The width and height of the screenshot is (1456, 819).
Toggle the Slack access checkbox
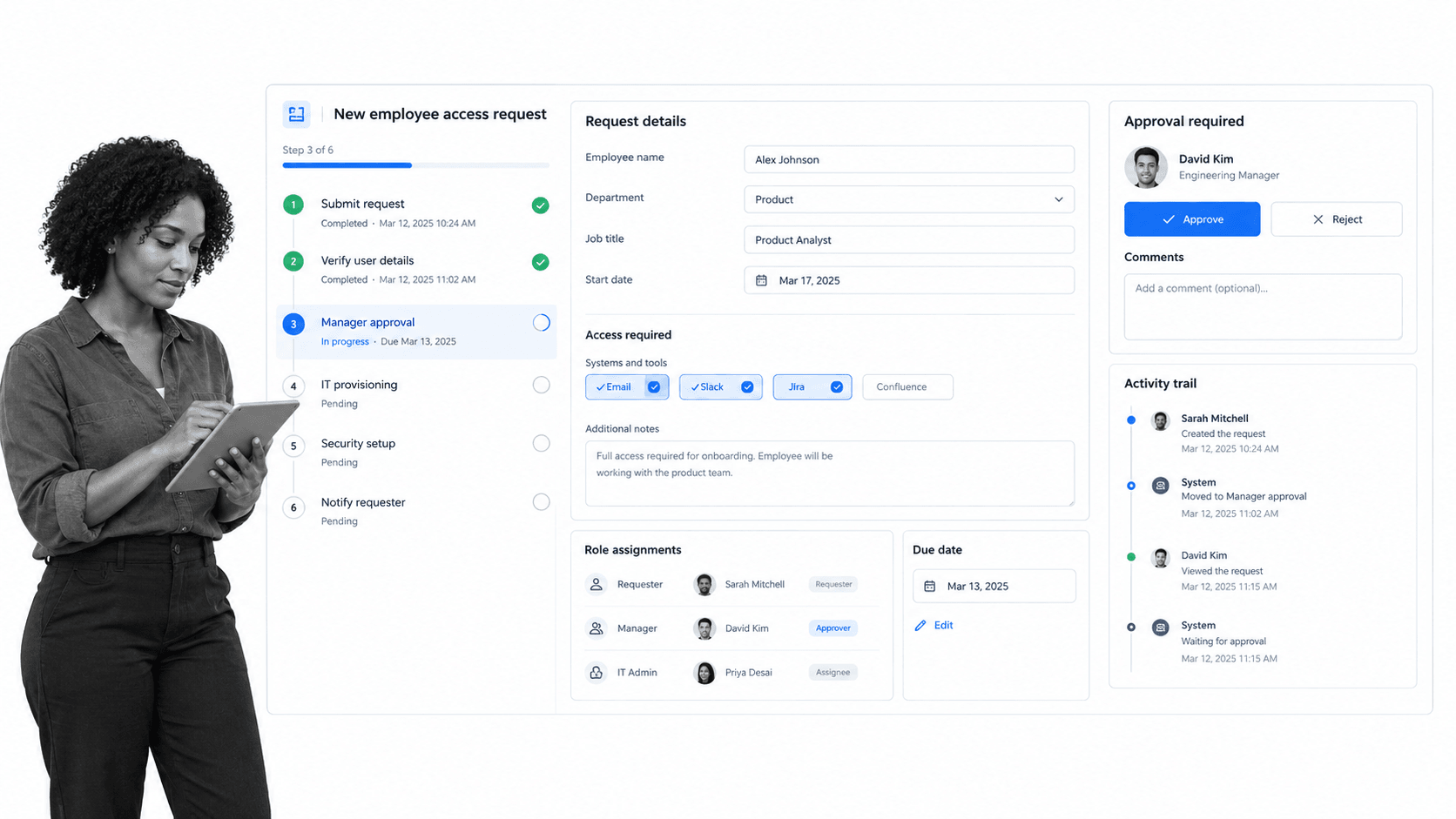(x=747, y=387)
